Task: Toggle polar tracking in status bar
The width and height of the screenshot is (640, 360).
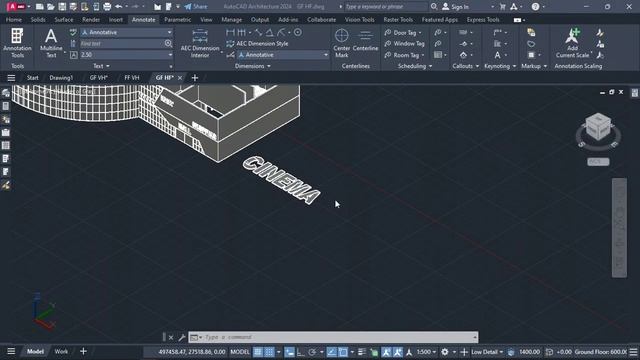Action: pos(313,351)
